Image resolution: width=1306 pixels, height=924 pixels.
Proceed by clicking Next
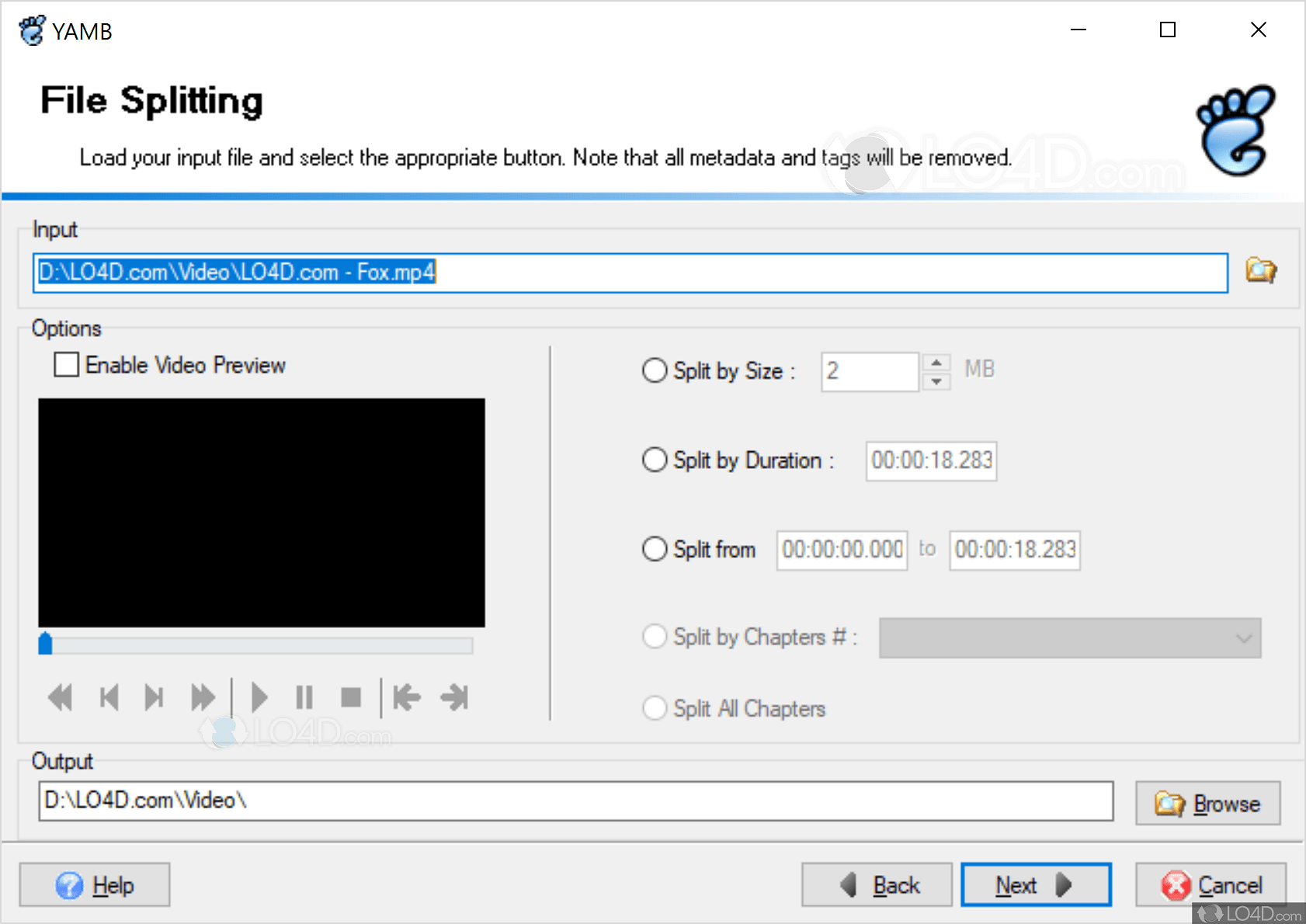pos(1036,884)
